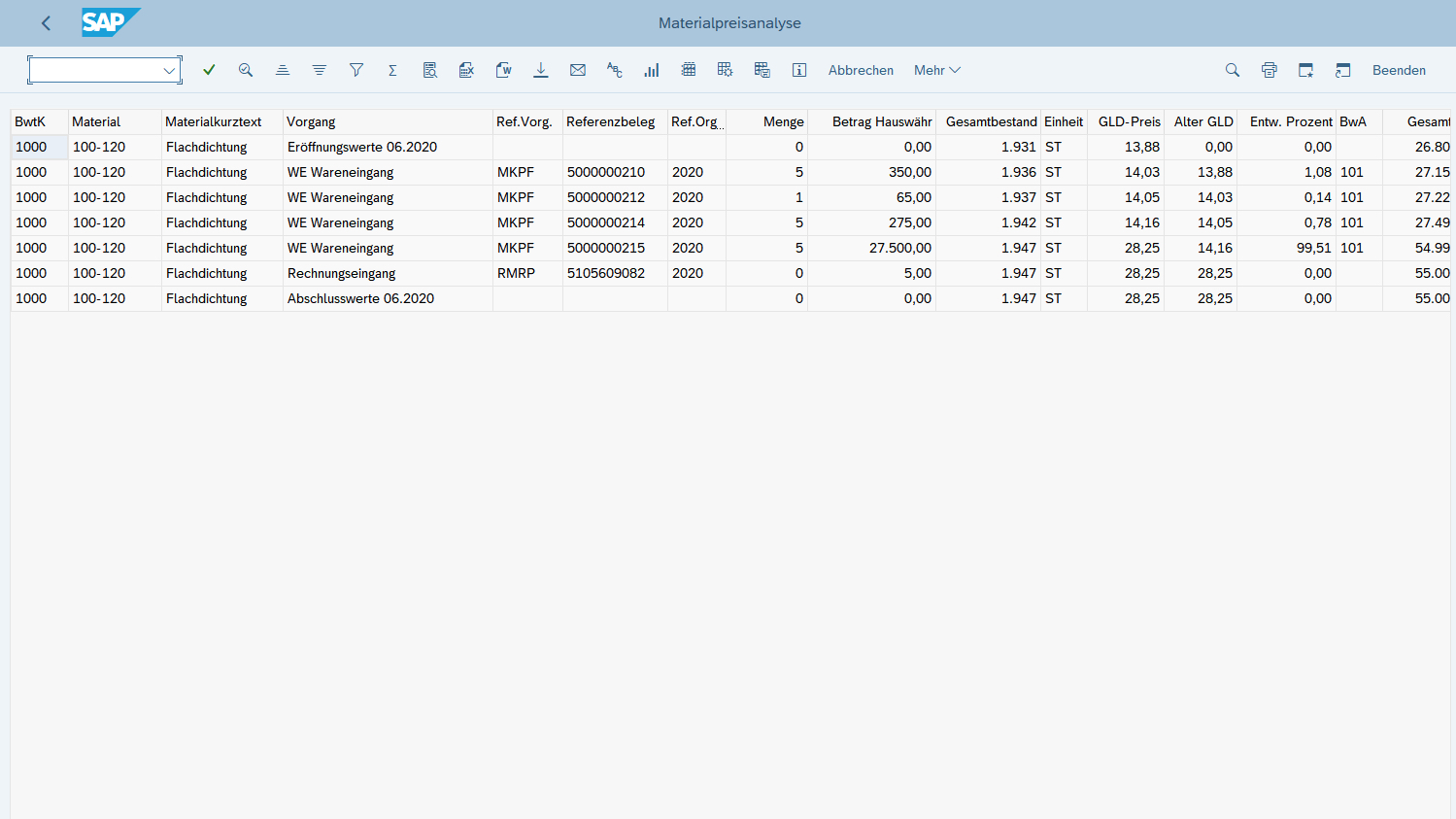Click into the transaction command field
The width and height of the screenshot is (1456, 819).
(97, 70)
